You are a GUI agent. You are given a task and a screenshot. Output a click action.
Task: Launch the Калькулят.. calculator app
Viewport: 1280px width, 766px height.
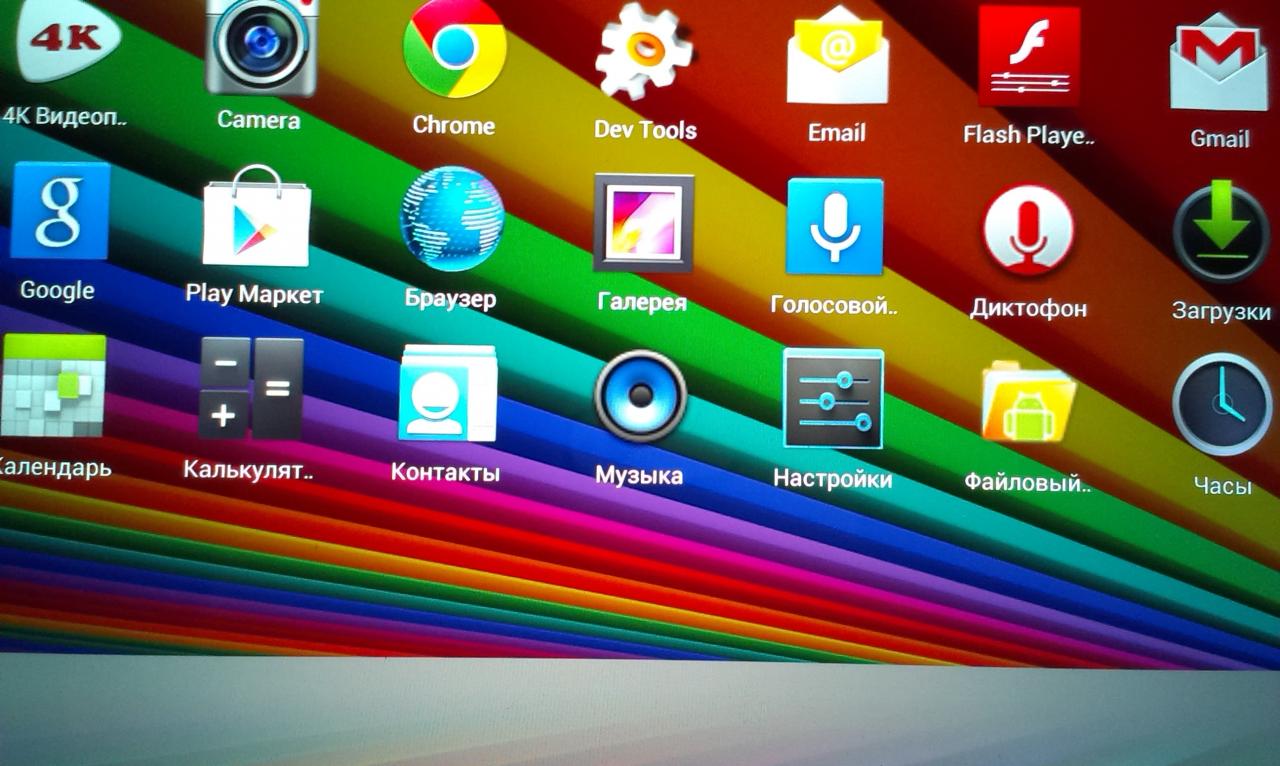click(x=250, y=388)
